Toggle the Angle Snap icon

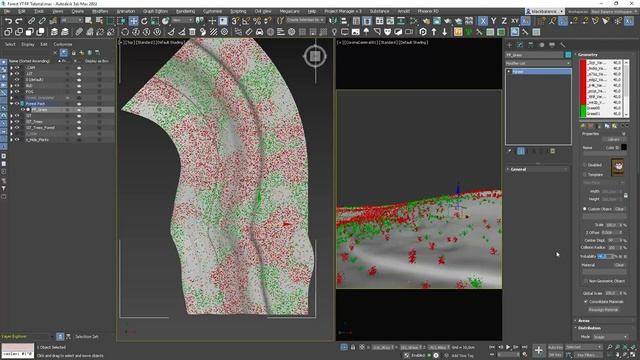point(246,21)
